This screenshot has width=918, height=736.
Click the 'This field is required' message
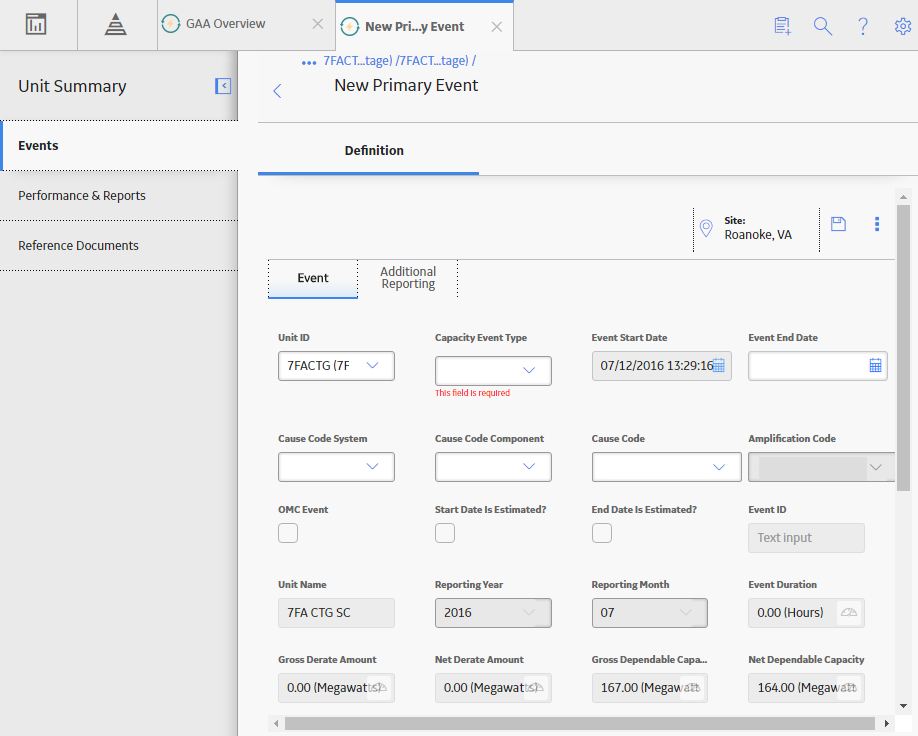point(472,393)
